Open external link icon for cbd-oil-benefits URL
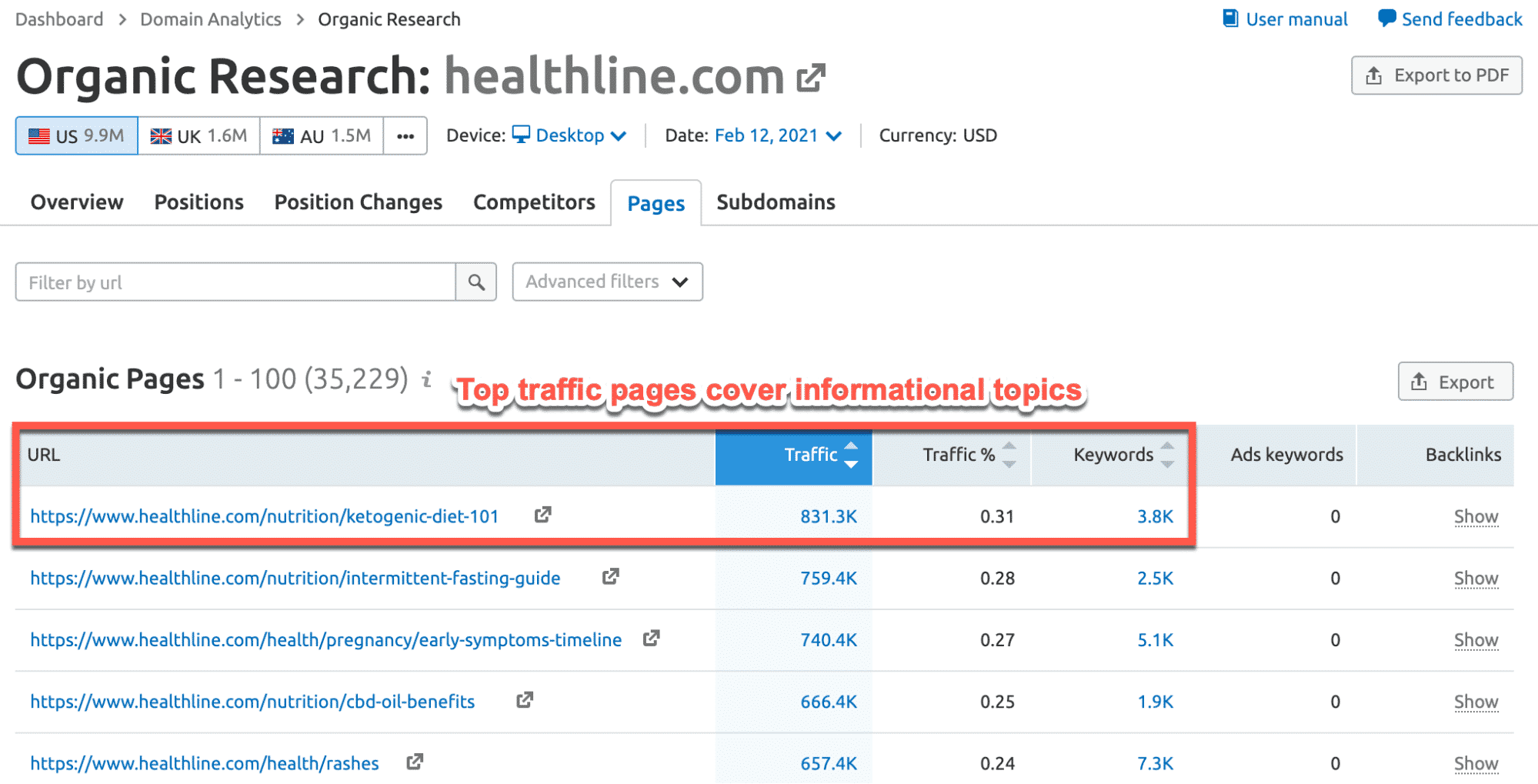The height and width of the screenshot is (784, 1538). (x=525, y=700)
